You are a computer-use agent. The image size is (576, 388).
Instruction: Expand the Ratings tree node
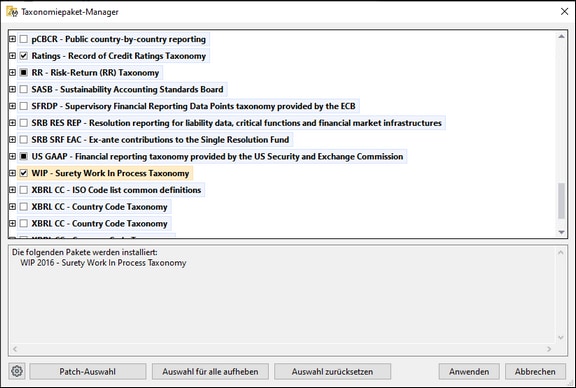(12, 56)
